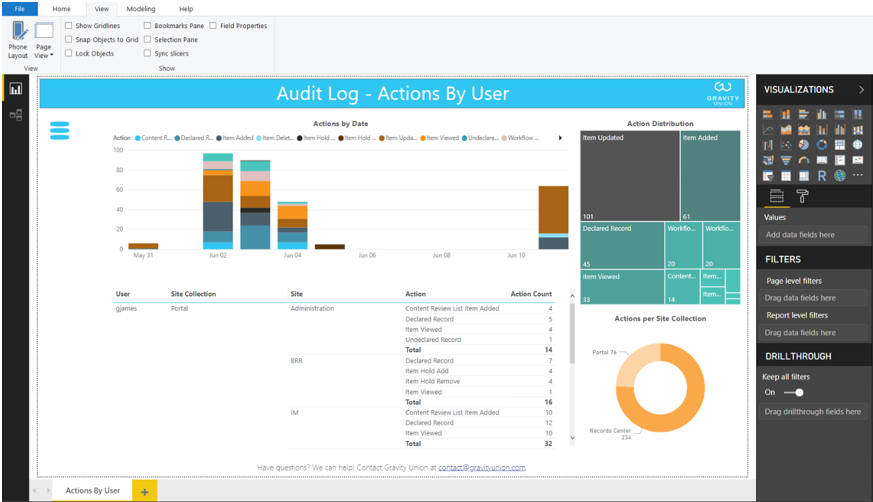This screenshot has width=873, height=502.
Task: Select the donut chart visualization icon
Action: point(822,145)
